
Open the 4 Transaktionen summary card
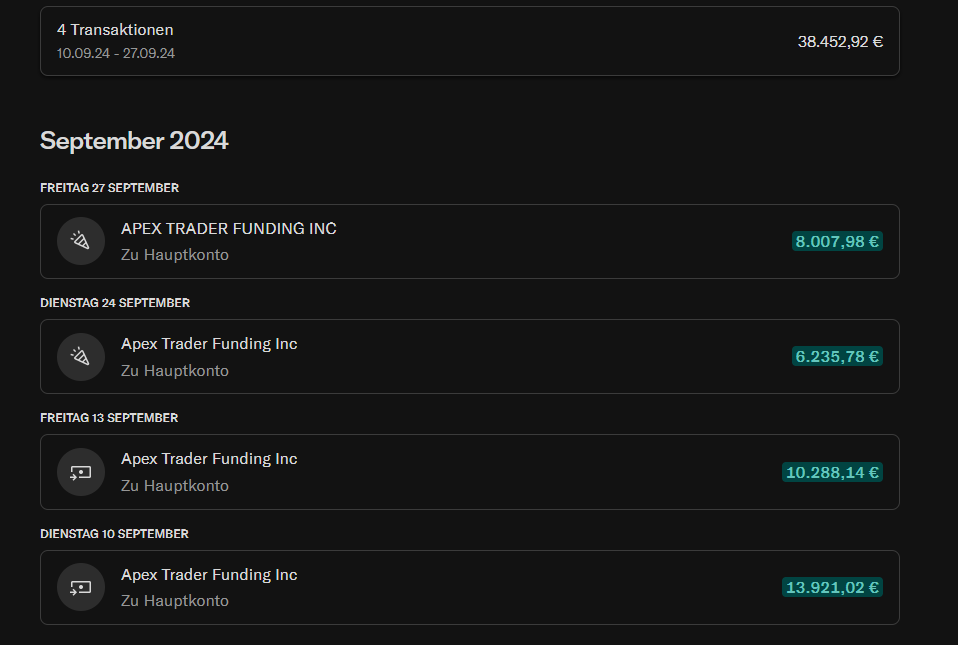469,42
